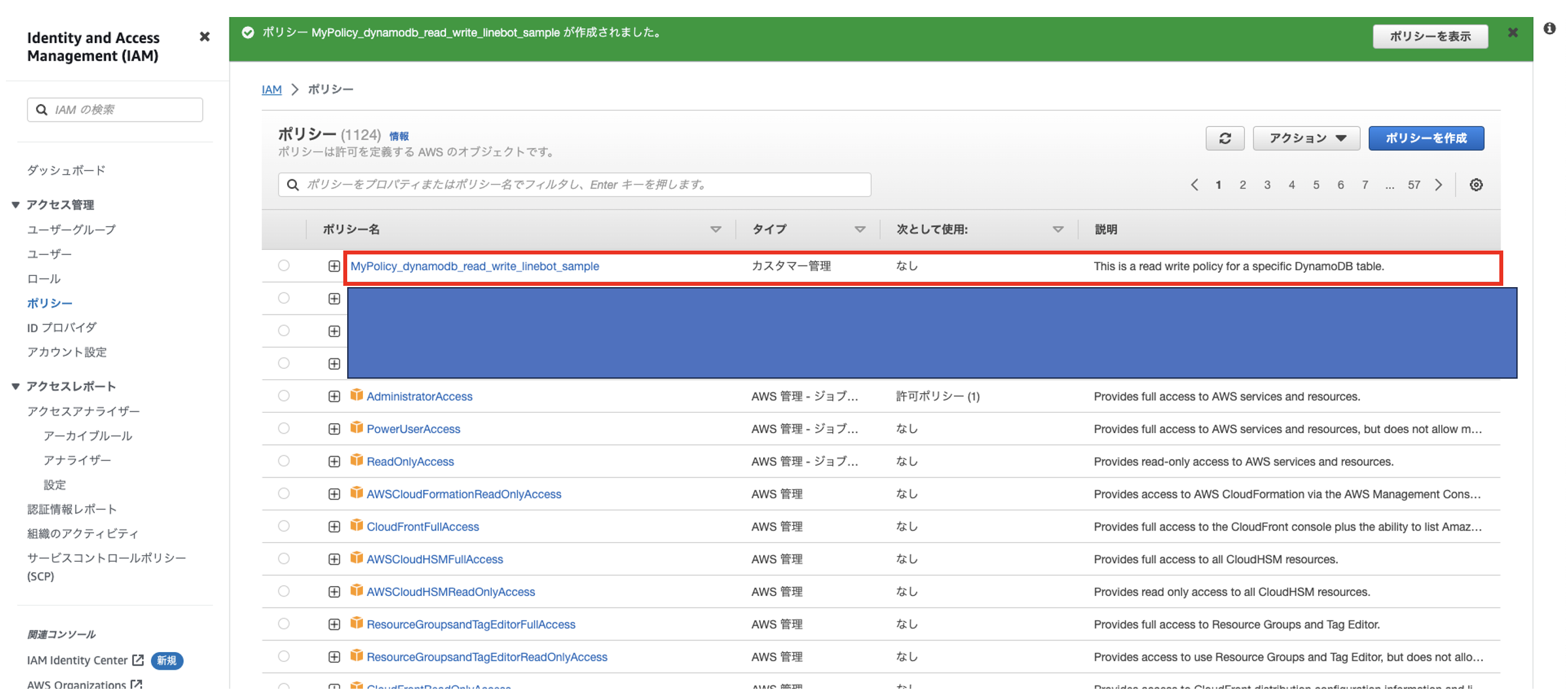This screenshot has height=692, width=1568.
Task: Open the アクション dropdown menu
Action: 1306,138
